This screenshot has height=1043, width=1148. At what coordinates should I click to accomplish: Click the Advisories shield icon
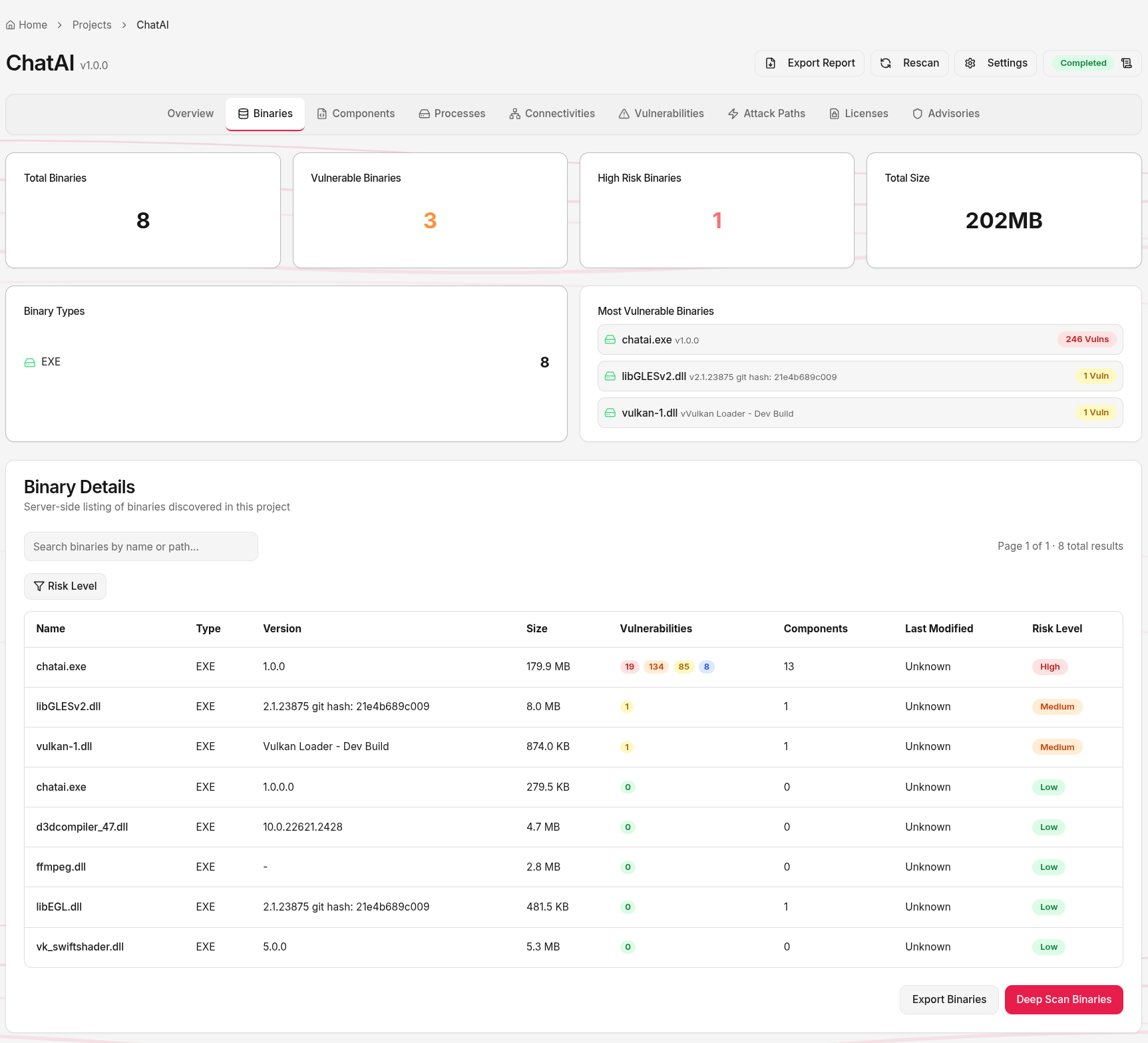click(918, 114)
